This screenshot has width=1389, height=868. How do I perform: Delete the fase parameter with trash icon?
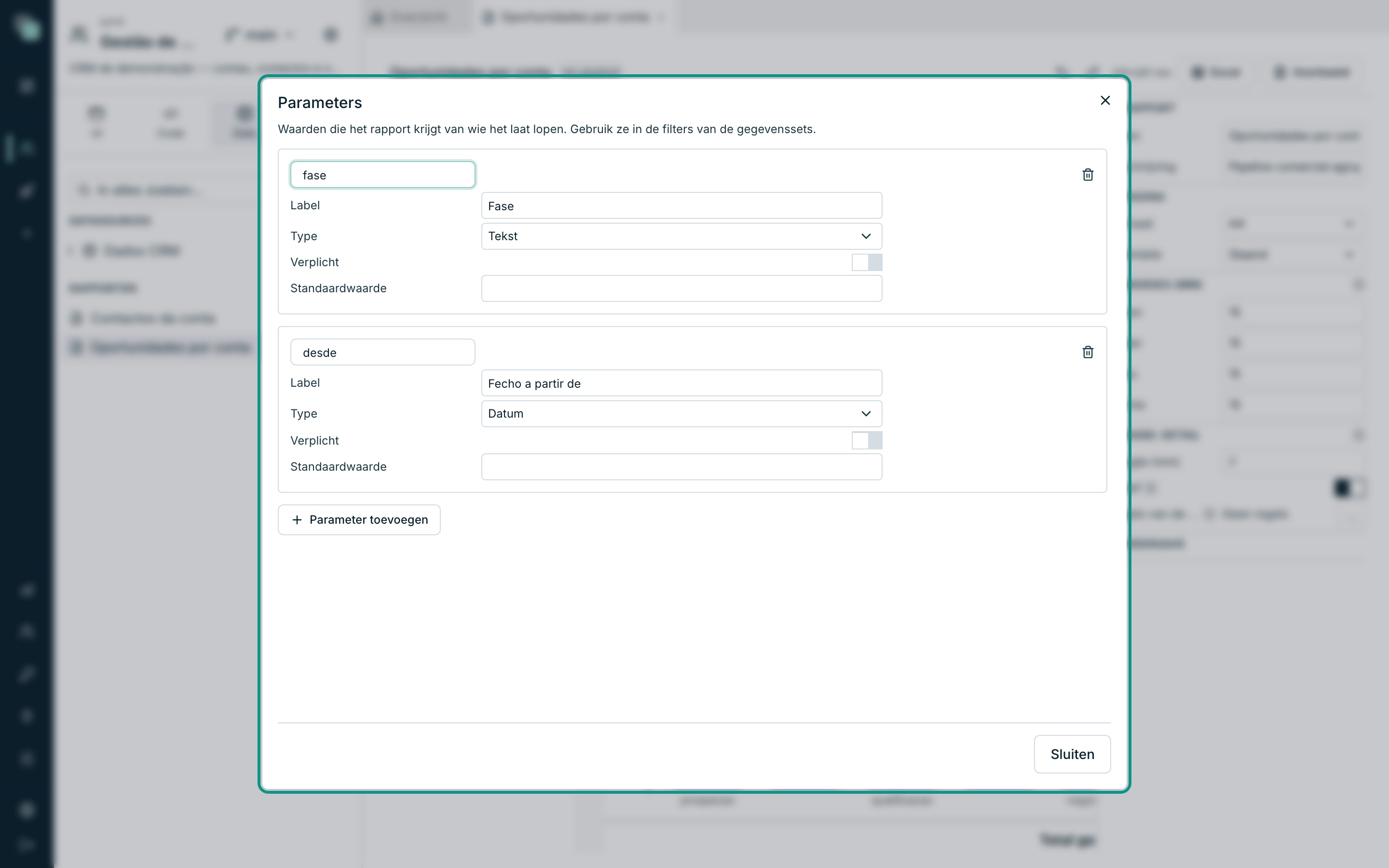[x=1088, y=175]
